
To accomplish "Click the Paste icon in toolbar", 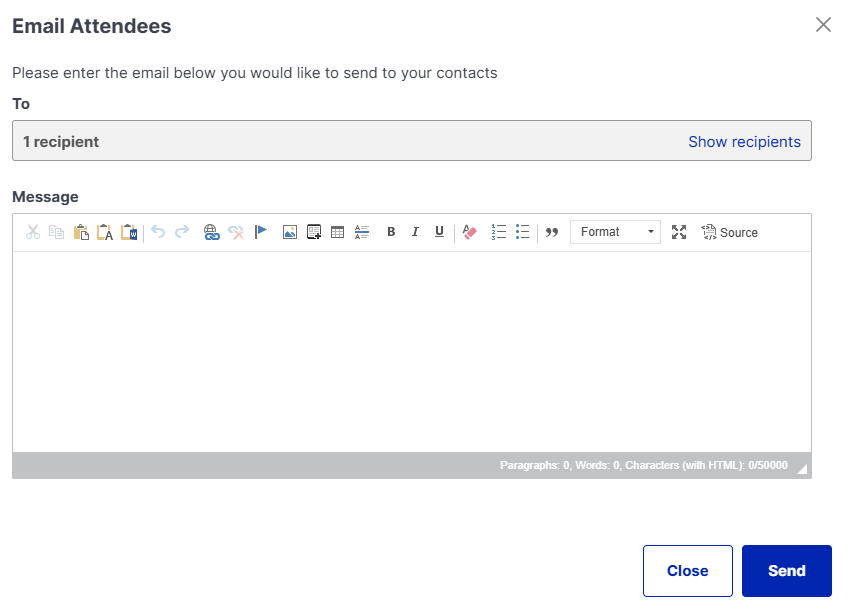I will 81,232.
